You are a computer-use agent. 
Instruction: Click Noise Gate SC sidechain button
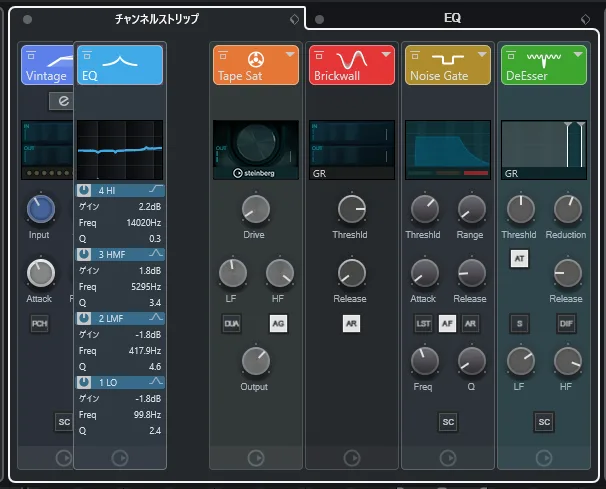click(448, 422)
